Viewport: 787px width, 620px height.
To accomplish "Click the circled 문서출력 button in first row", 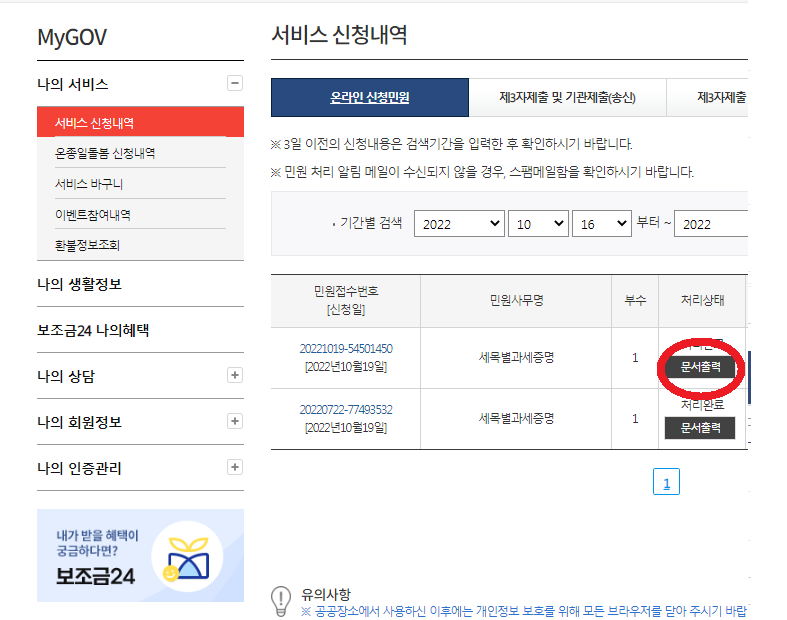I will [x=700, y=367].
